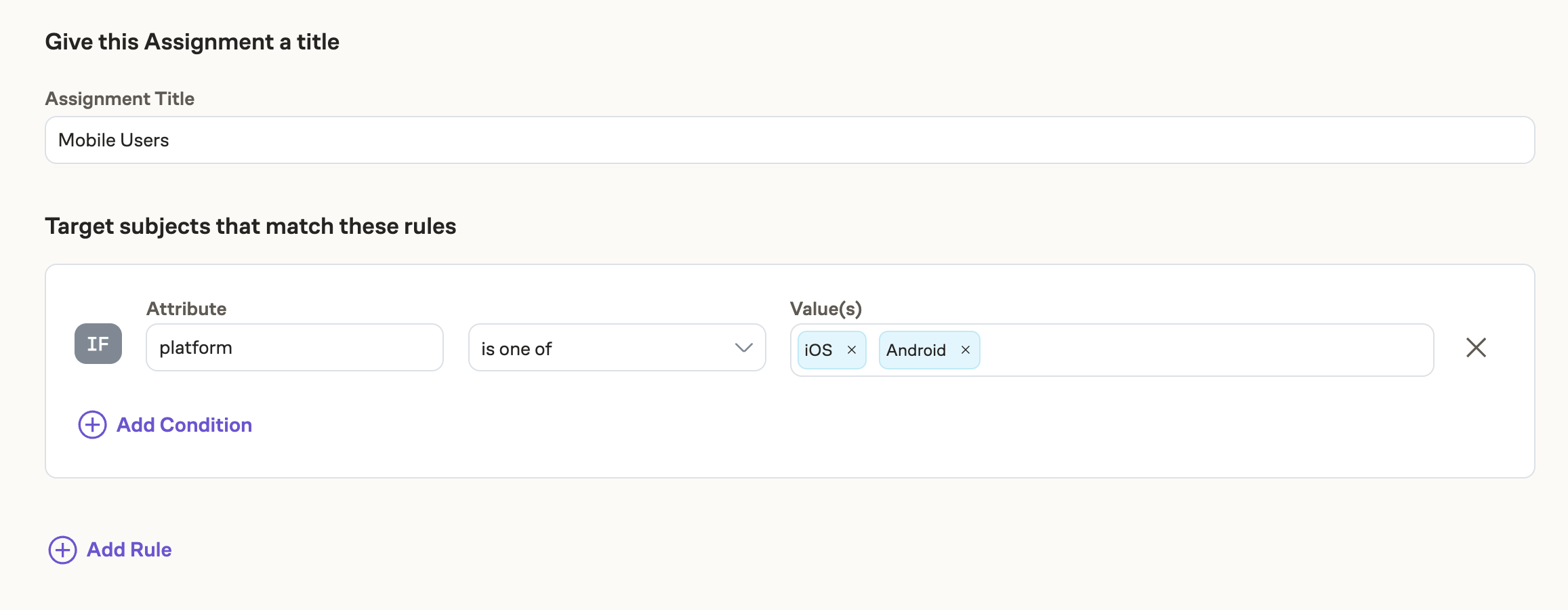The width and height of the screenshot is (1568, 610).
Task: Click the "Give this Assignment a title" heading
Action: tap(192, 42)
